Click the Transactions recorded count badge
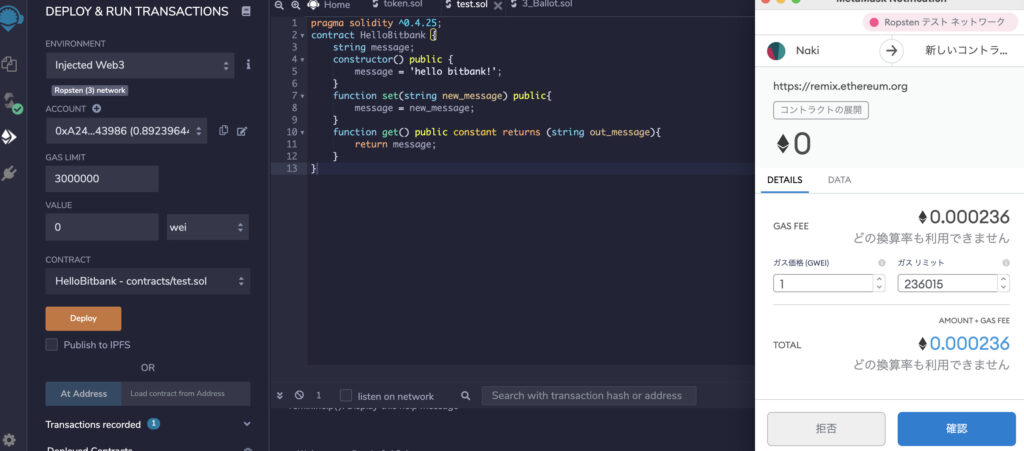 (153, 424)
